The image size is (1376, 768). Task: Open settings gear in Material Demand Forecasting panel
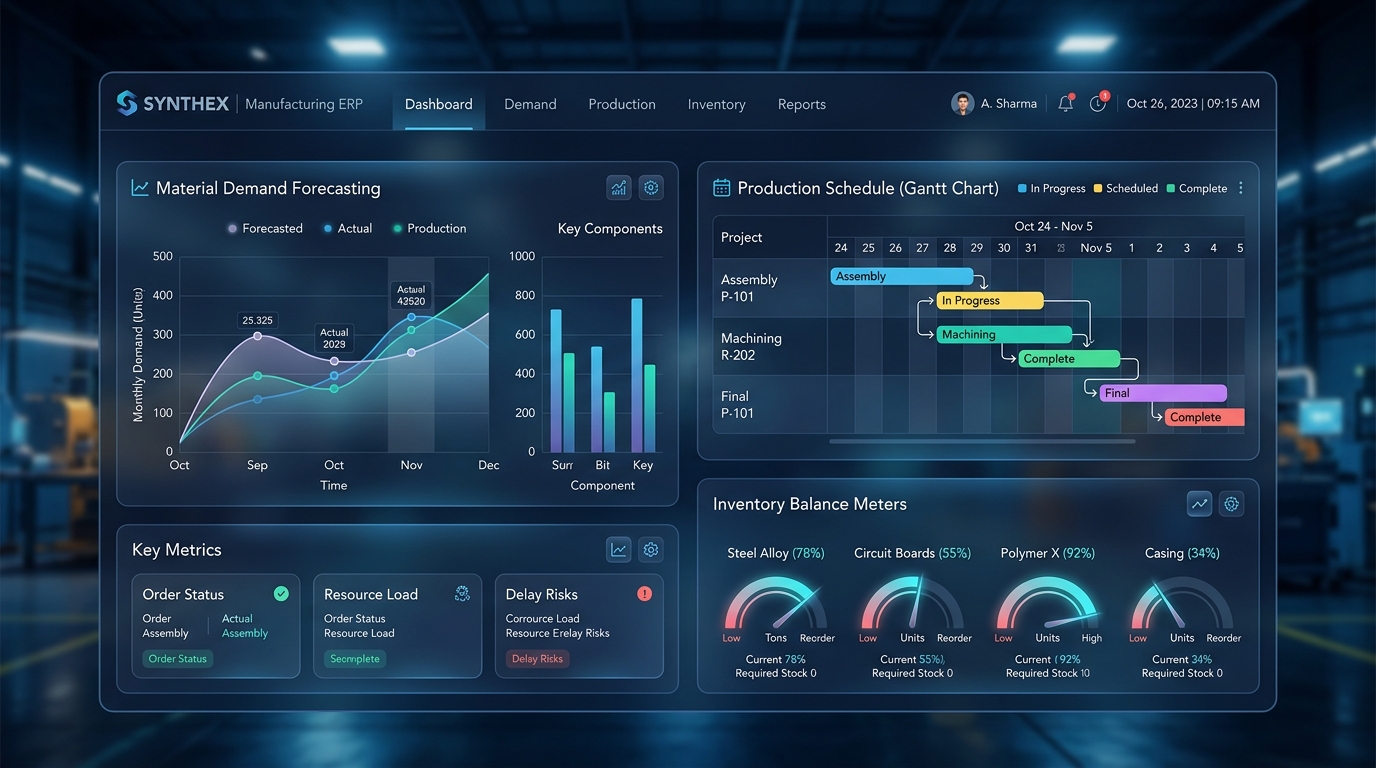point(651,187)
